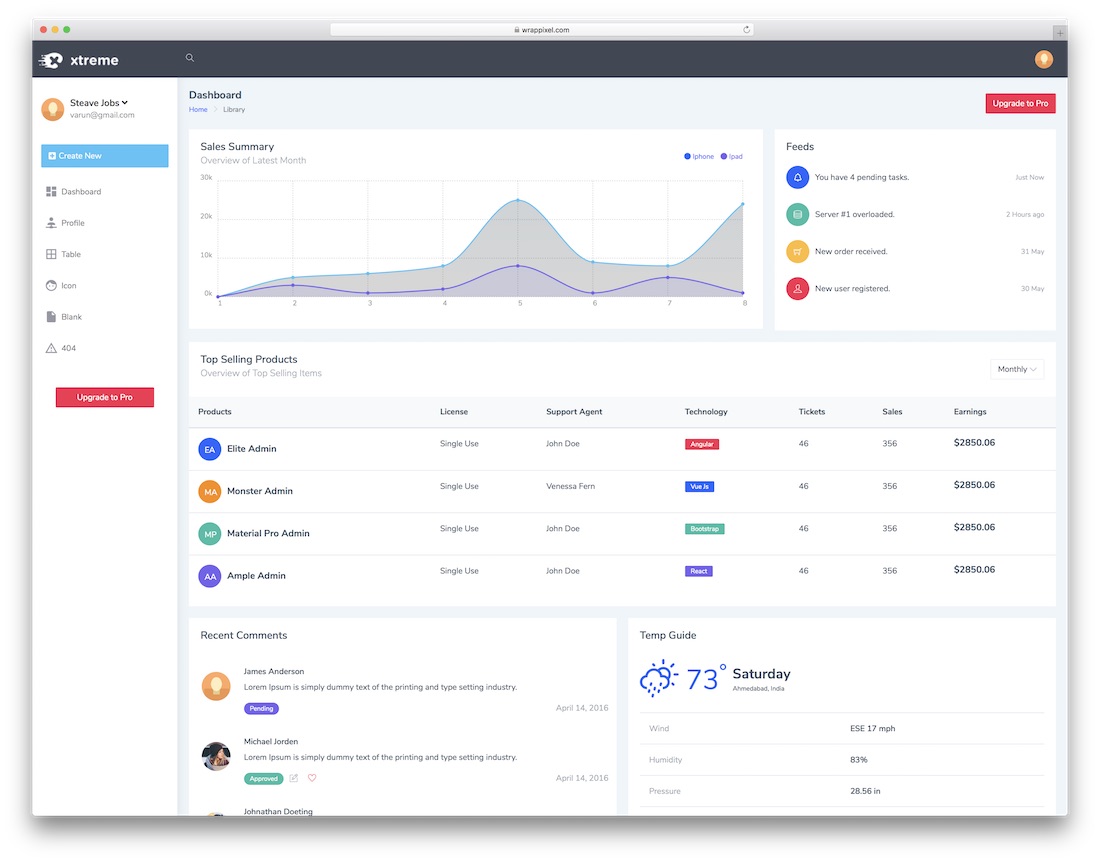1100x862 pixels.
Task: Click the chart peak point at 5
Action: 518,200
